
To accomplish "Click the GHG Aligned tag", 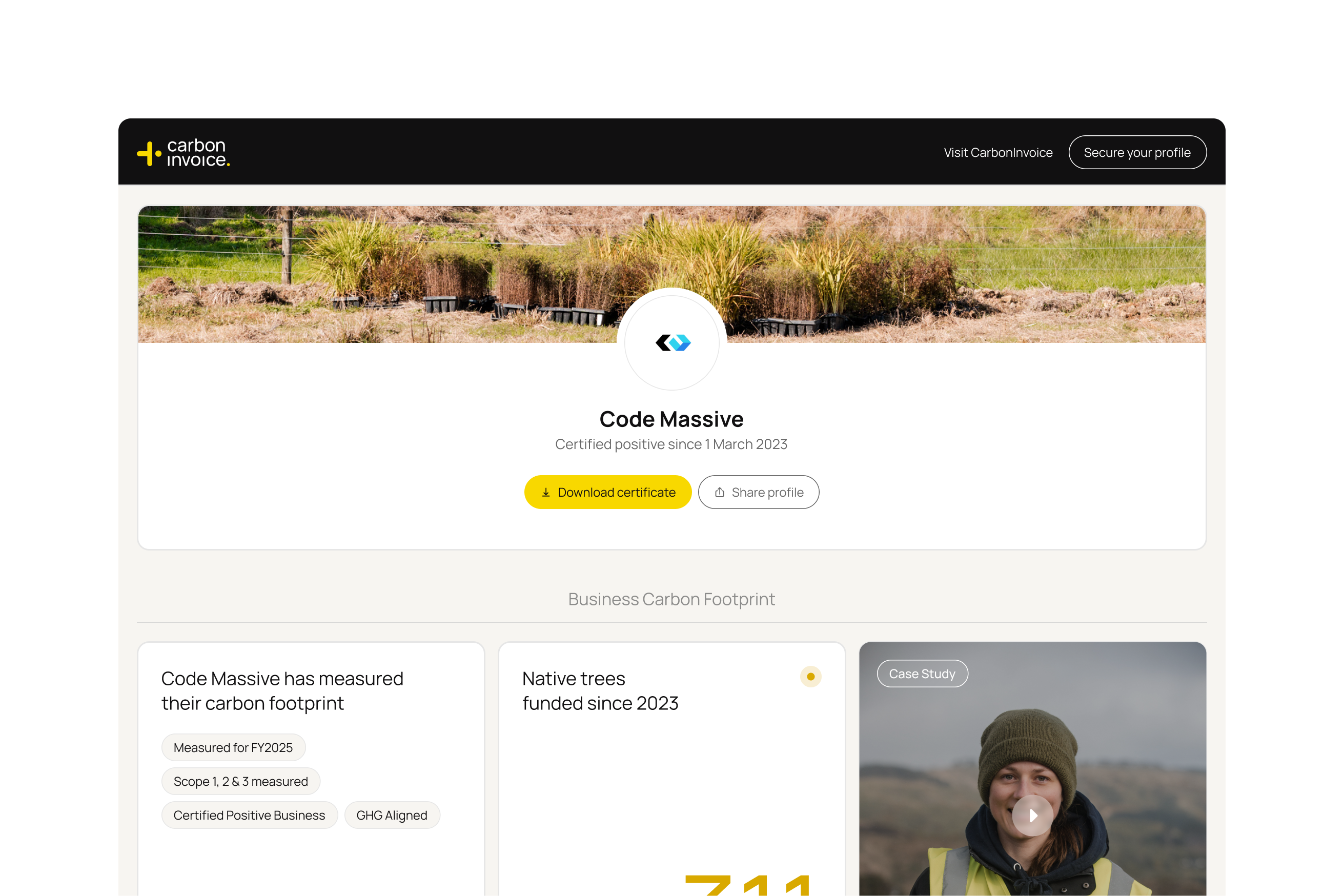I will tap(392, 815).
